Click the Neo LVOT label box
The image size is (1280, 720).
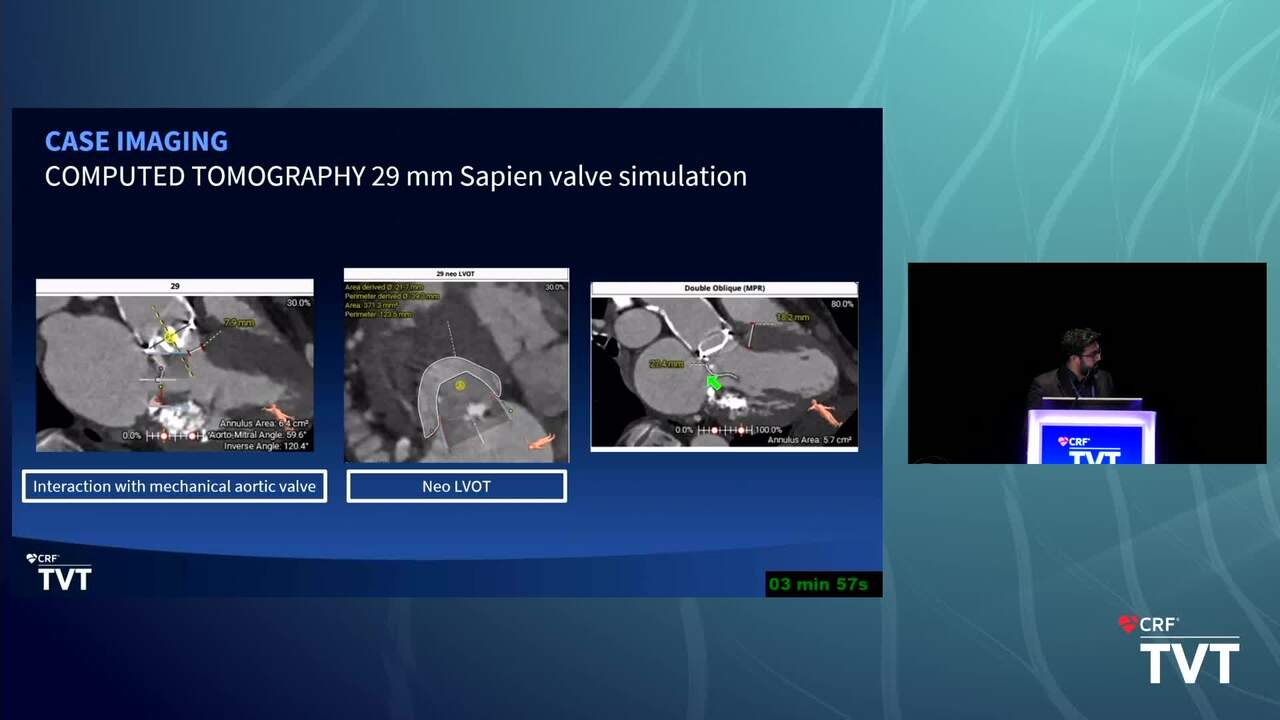coord(456,487)
